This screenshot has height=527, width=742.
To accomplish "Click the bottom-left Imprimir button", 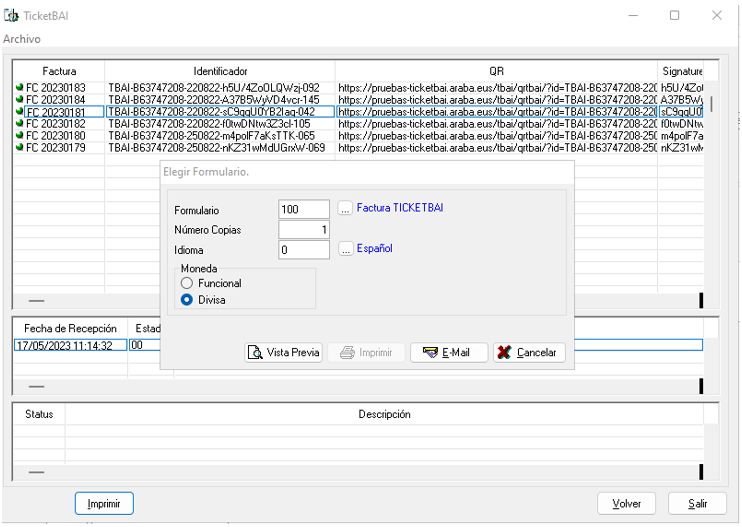I will click(104, 504).
